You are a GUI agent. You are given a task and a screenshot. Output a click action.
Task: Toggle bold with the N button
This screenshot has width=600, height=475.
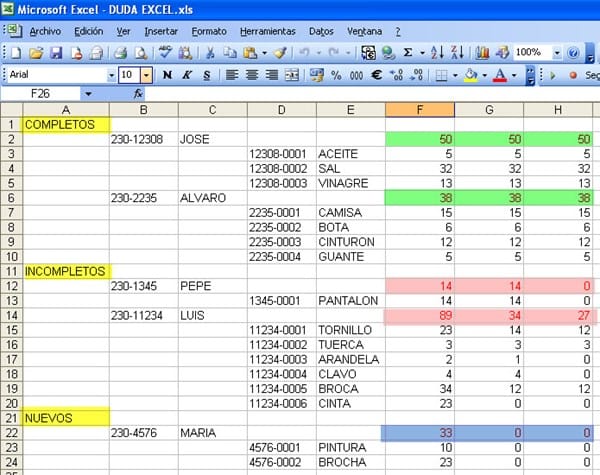pyautogui.click(x=167, y=75)
